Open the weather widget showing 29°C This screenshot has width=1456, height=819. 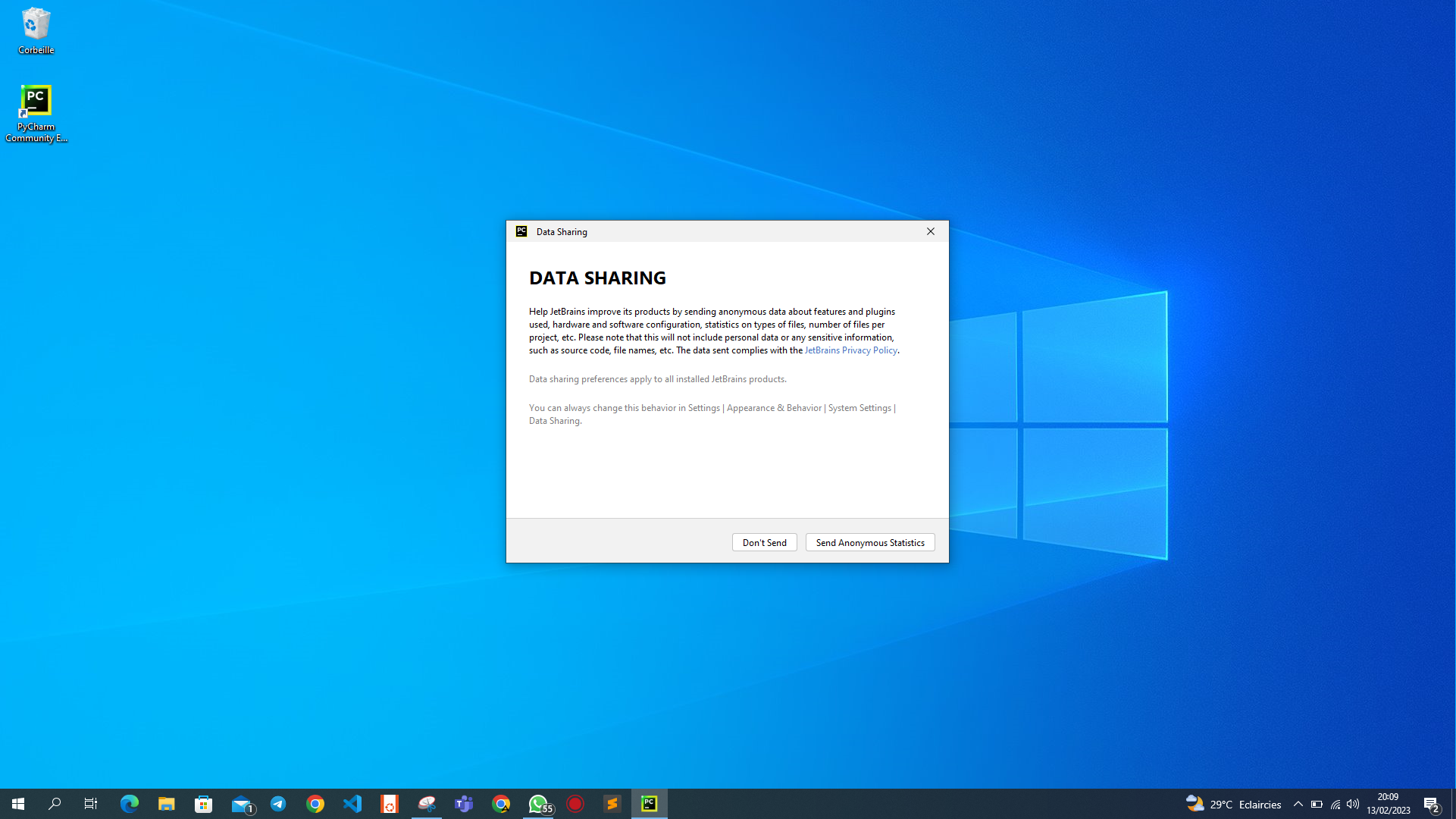pyautogui.click(x=1233, y=804)
